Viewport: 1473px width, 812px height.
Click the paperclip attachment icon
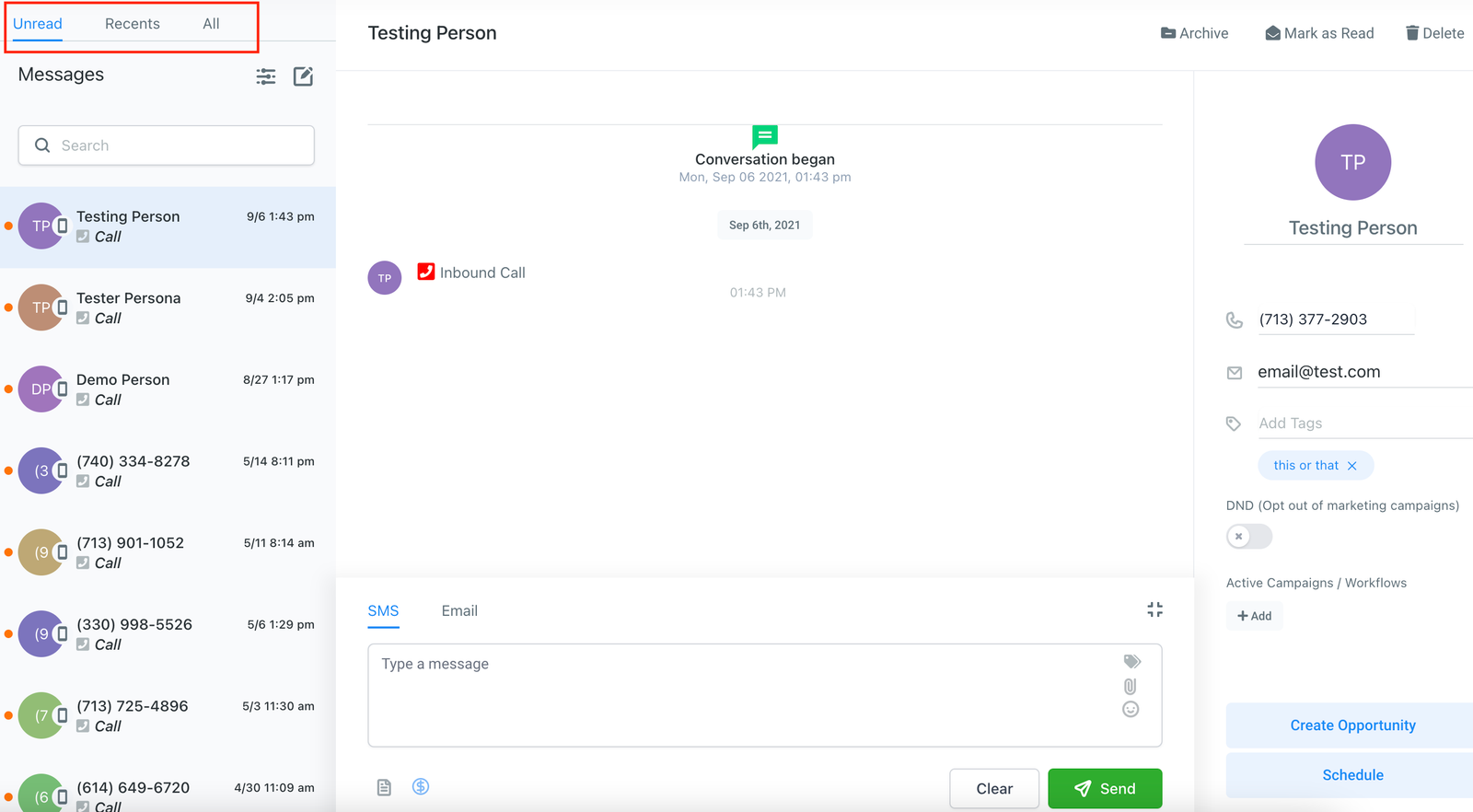[1131, 686]
